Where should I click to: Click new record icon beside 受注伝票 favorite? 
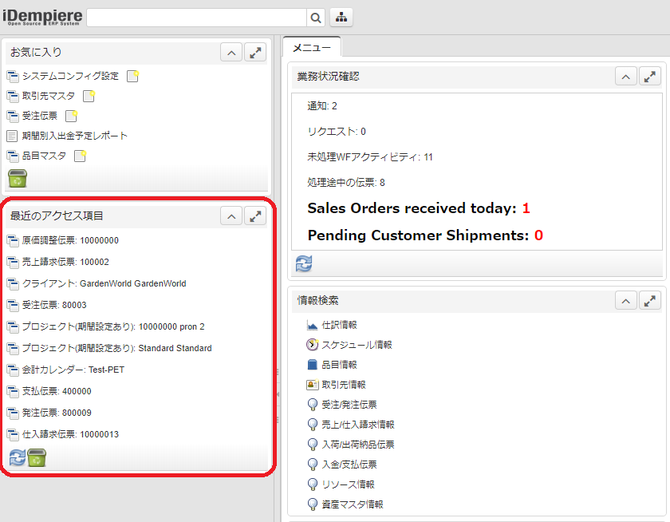(71, 116)
